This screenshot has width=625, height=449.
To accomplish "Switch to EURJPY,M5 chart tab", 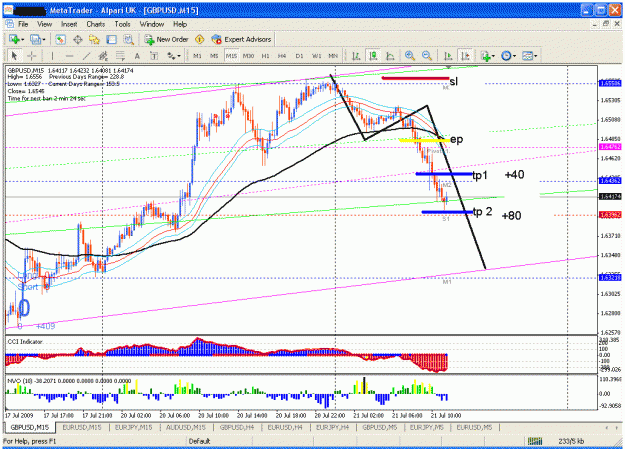I will (427, 427).
